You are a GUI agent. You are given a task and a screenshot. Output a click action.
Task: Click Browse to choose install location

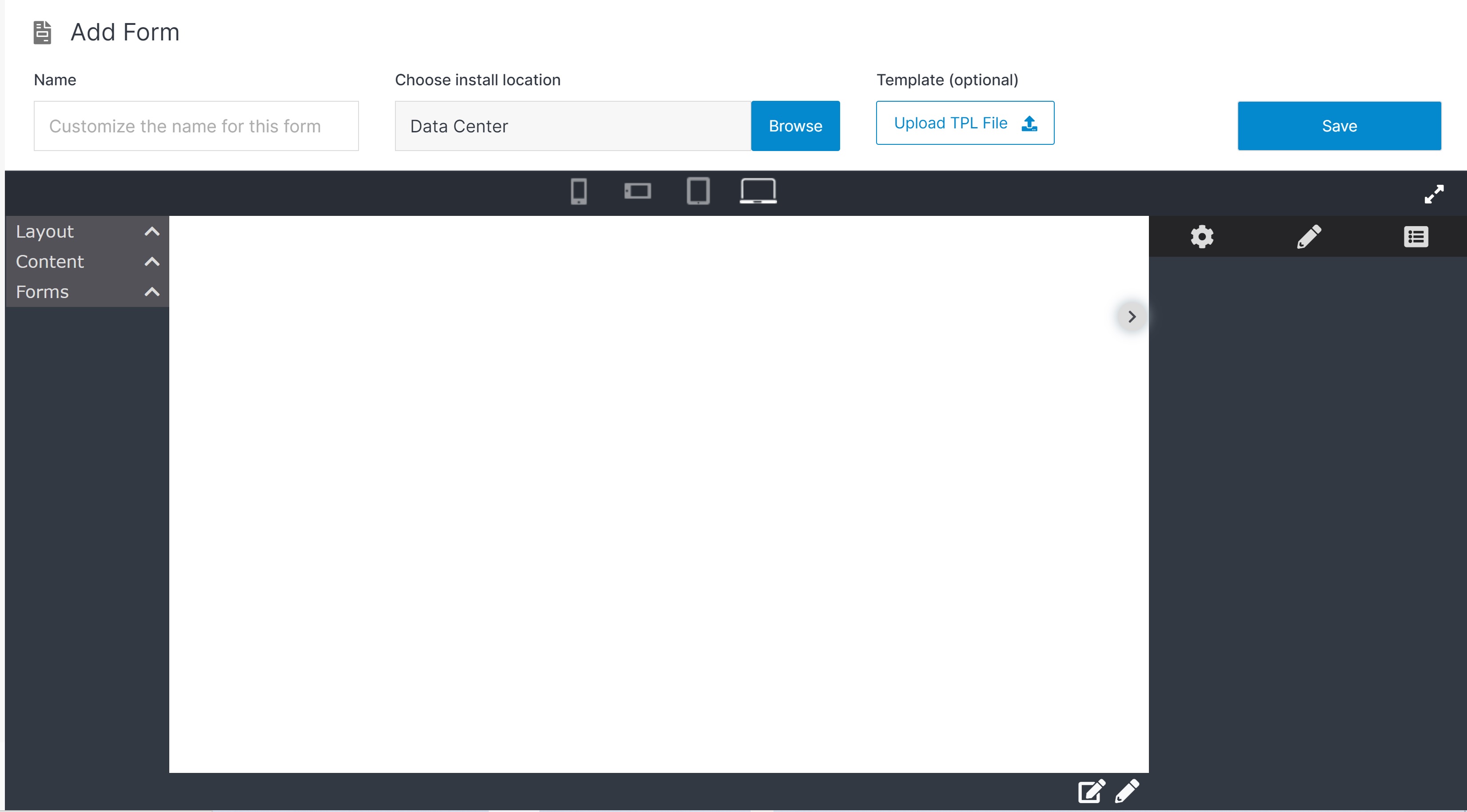(795, 126)
